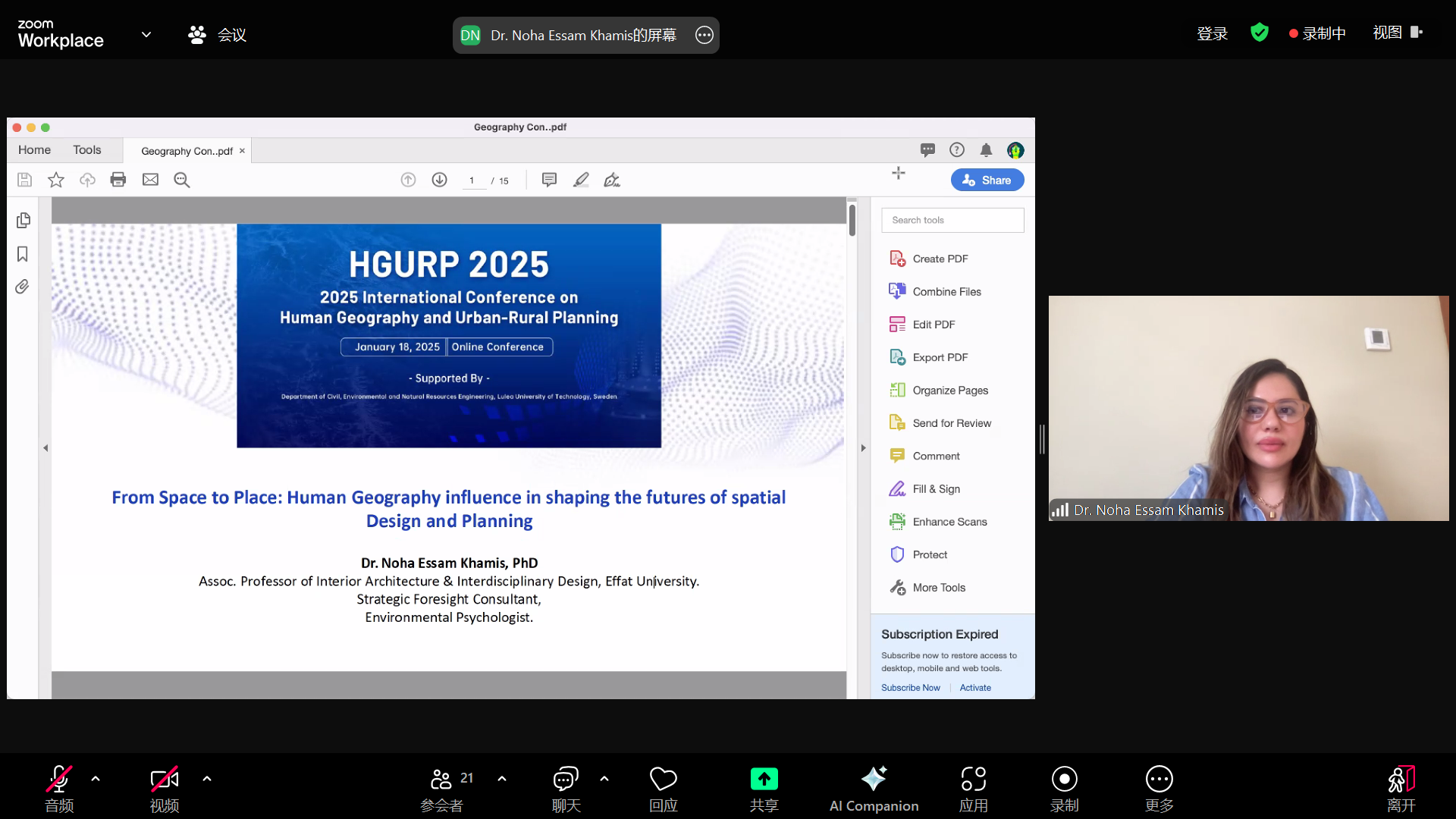Leave the meeting with 离开
Image resolution: width=1456 pixels, height=819 pixels.
(x=1401, y=789)
